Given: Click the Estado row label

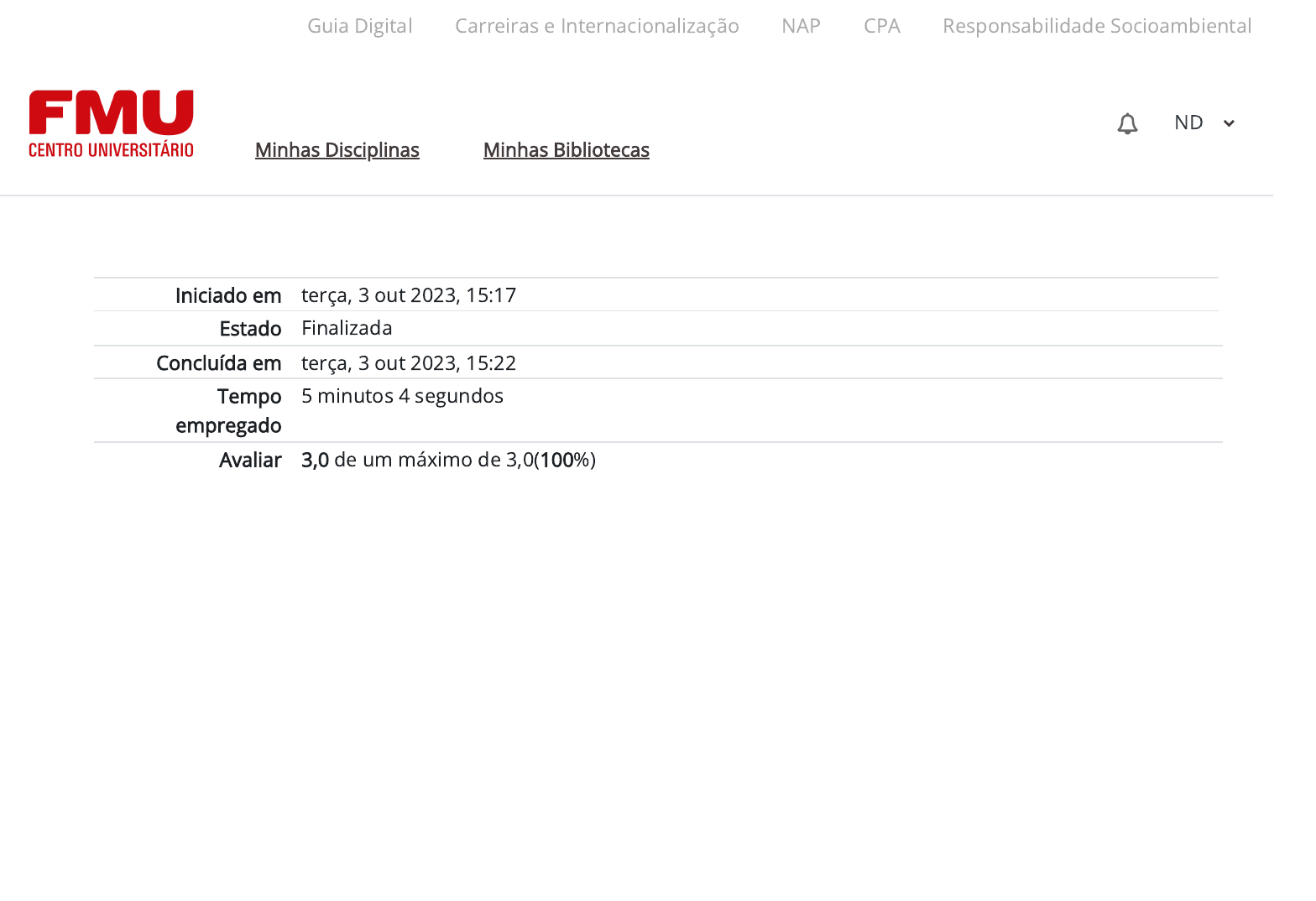Looking at the screenshot, I should tap(250, 329).
